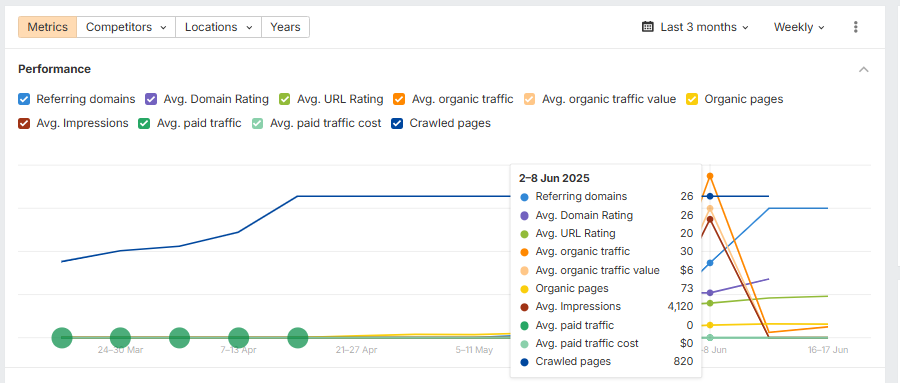
Task: Select Crawled pages data point on chart
Action: [710, 196]
